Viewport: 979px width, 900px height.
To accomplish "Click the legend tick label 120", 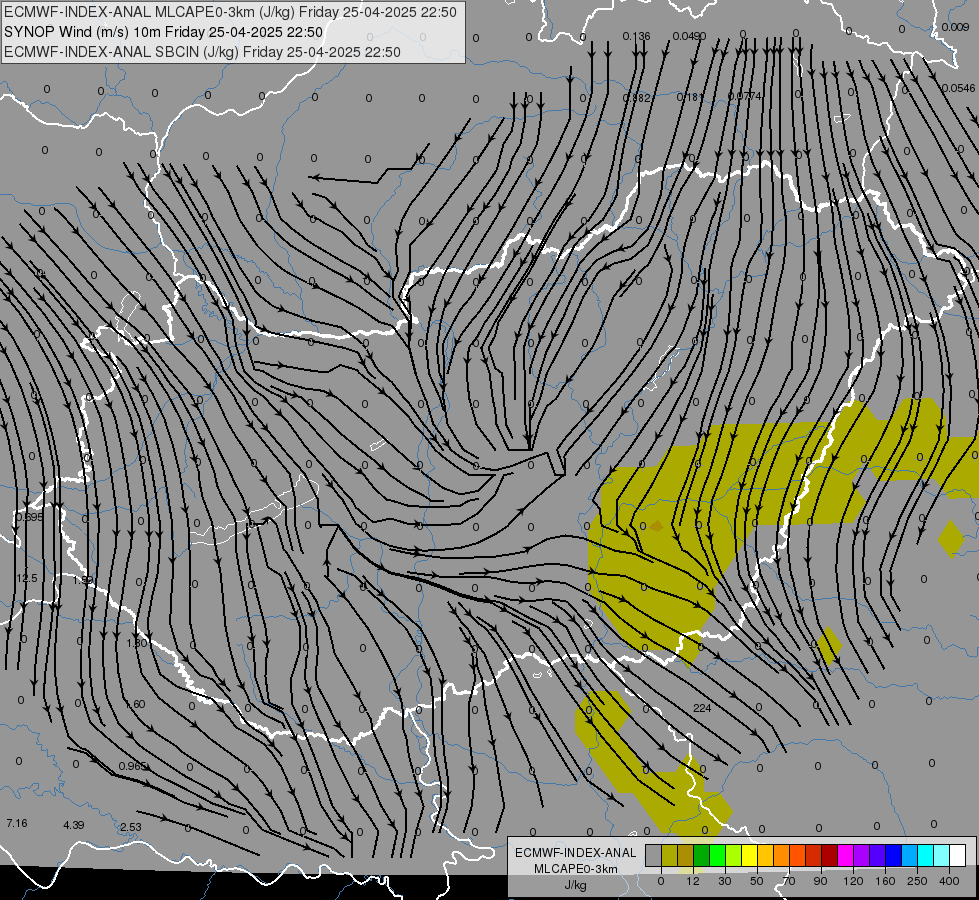I will point(853,881).
